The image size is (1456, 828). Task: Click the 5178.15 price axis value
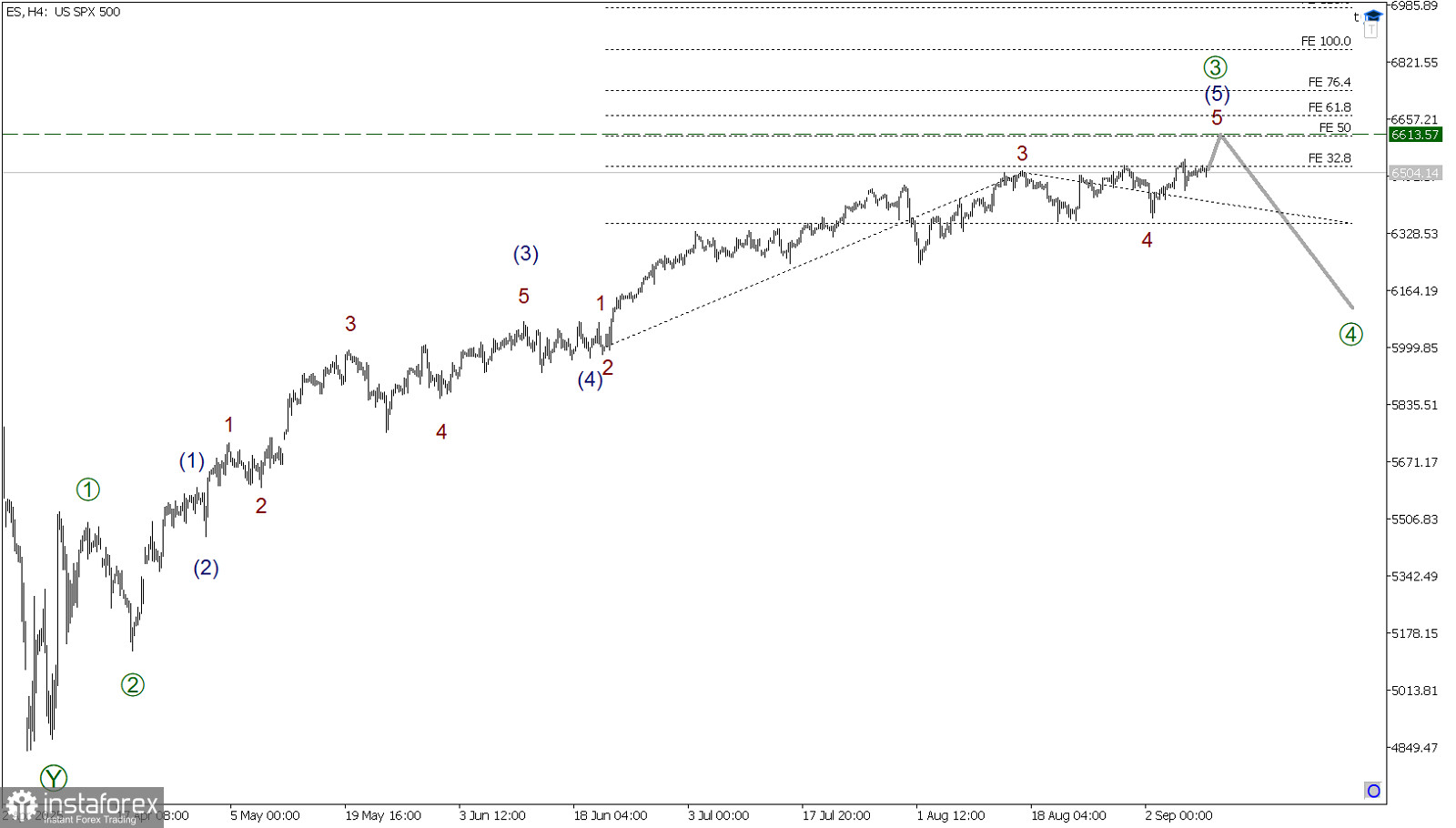pos(1414,633)
